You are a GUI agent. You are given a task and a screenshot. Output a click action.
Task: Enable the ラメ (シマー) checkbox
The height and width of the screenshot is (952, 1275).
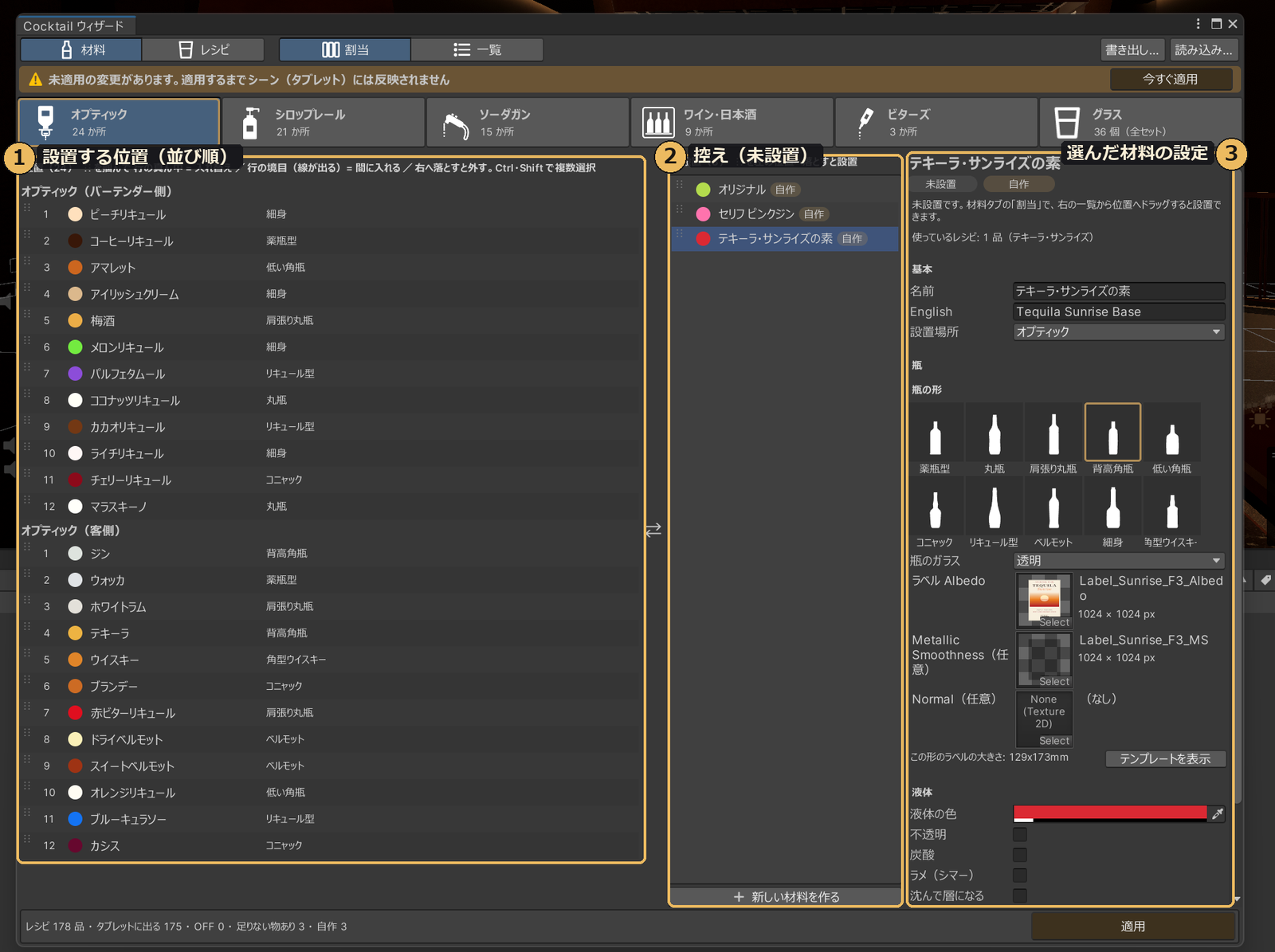coord(1020,875)
